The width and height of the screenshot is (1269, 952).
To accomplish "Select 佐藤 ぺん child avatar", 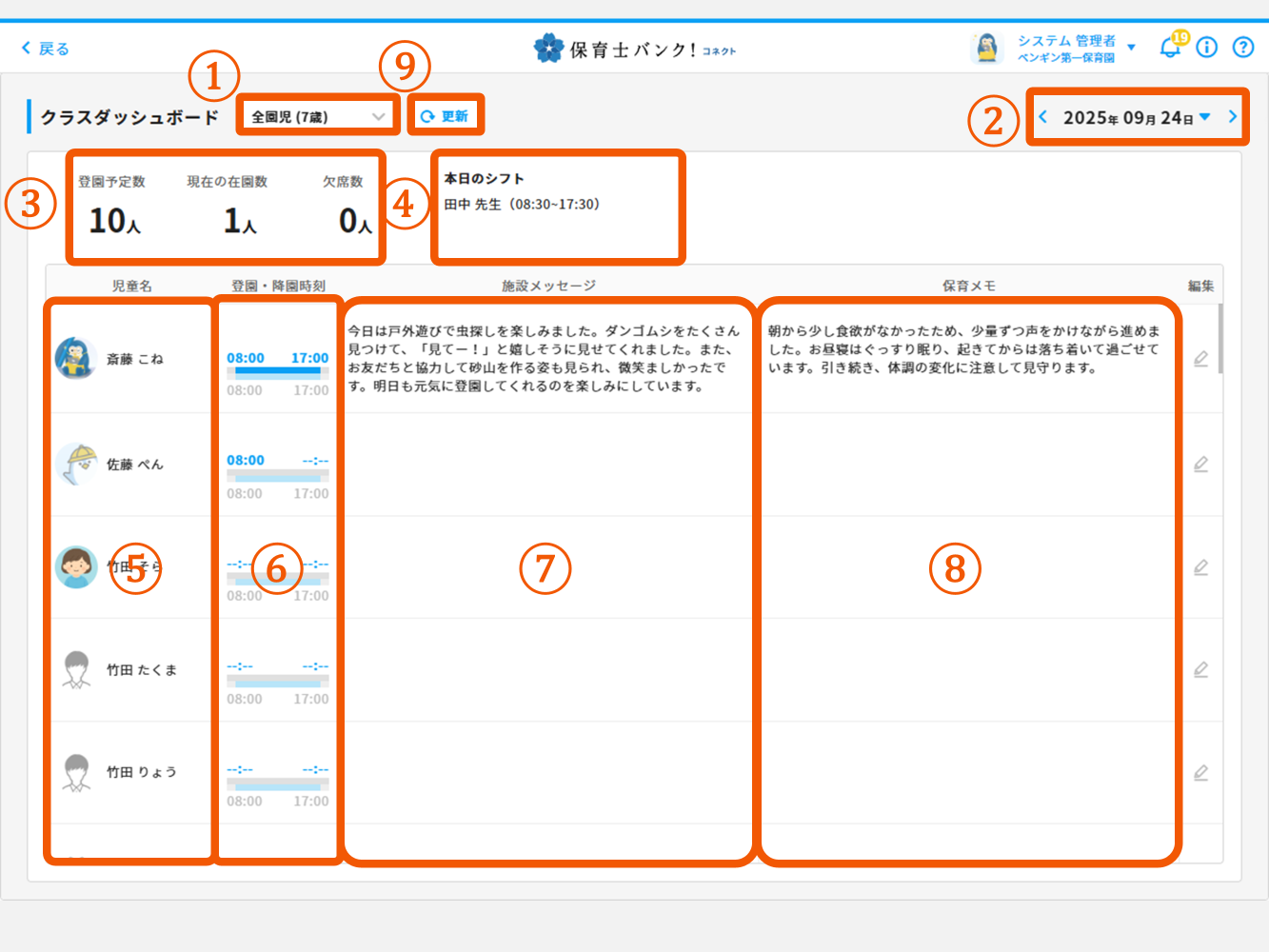I will tap(76, 464).
